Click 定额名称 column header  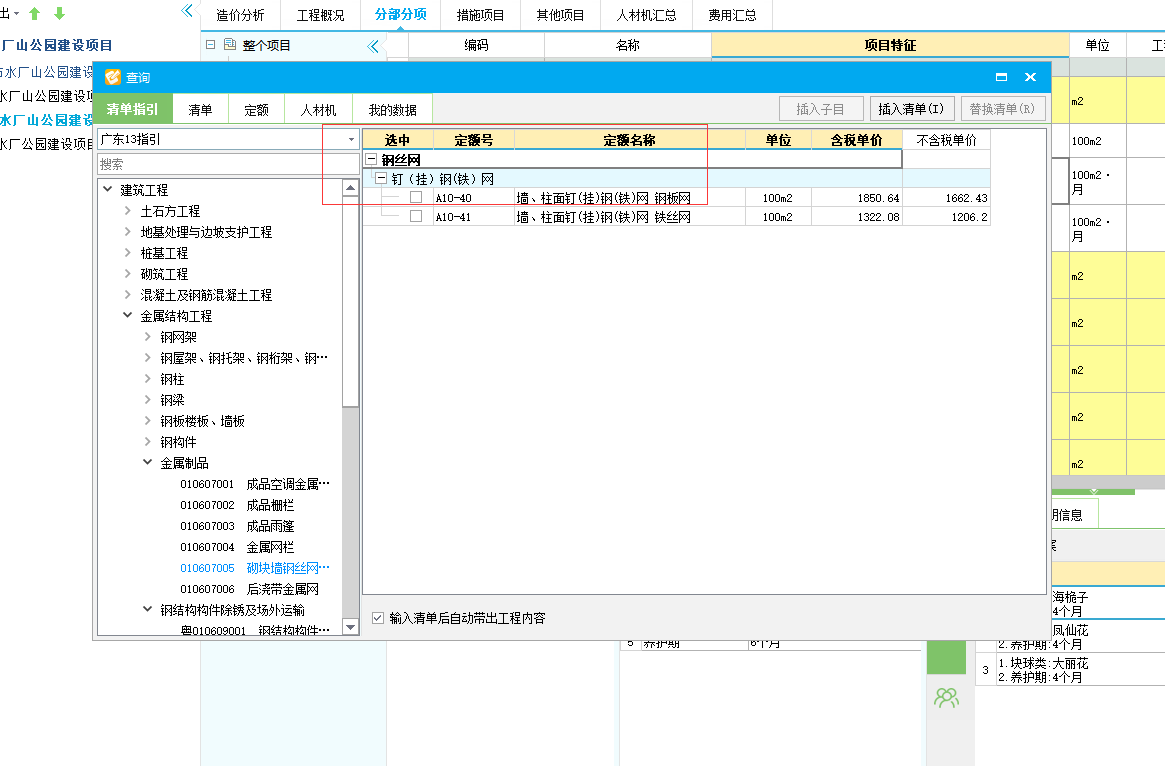(x=629, y=140)
